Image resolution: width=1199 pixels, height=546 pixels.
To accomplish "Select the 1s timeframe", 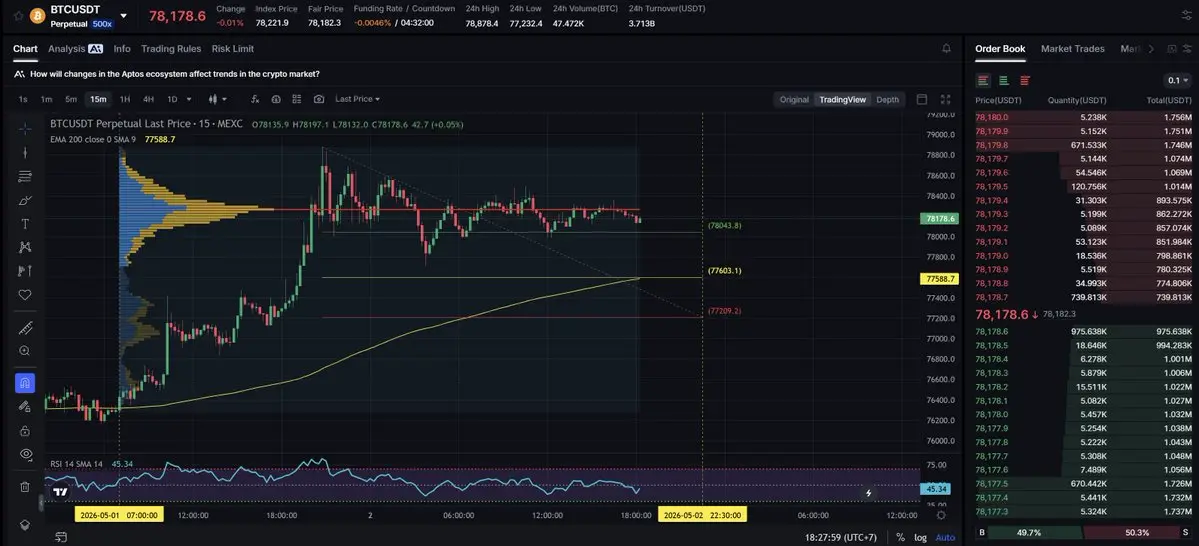I will tap(23, 99).
